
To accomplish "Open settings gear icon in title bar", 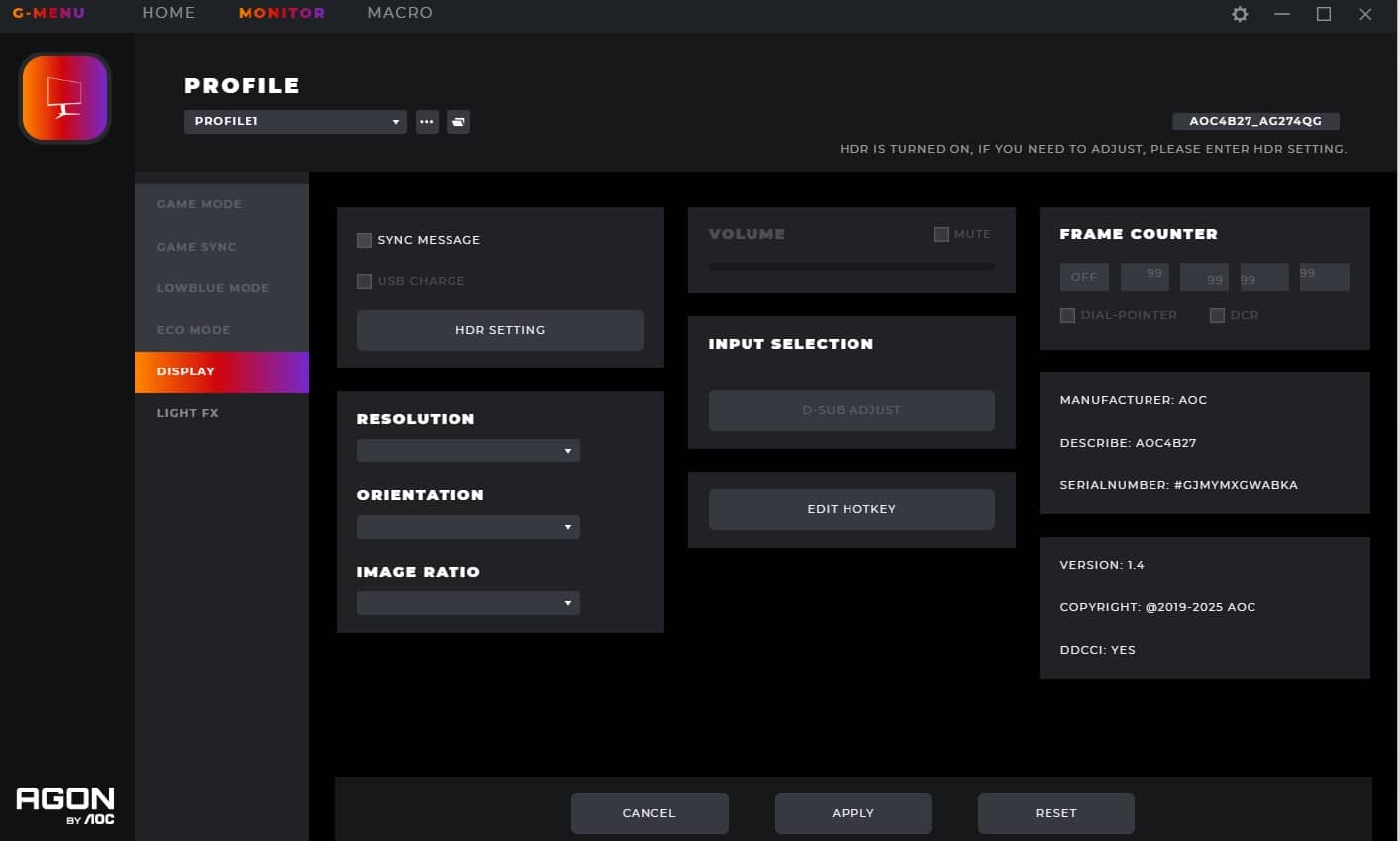I will (x=1240, y=14).
